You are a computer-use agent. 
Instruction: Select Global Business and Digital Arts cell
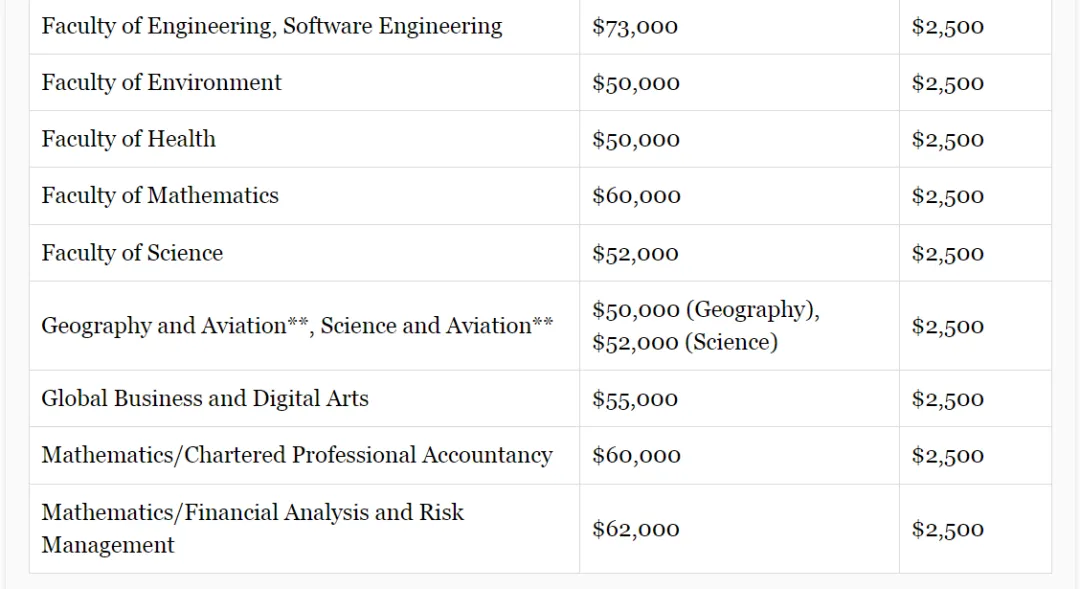pos(304,399)
